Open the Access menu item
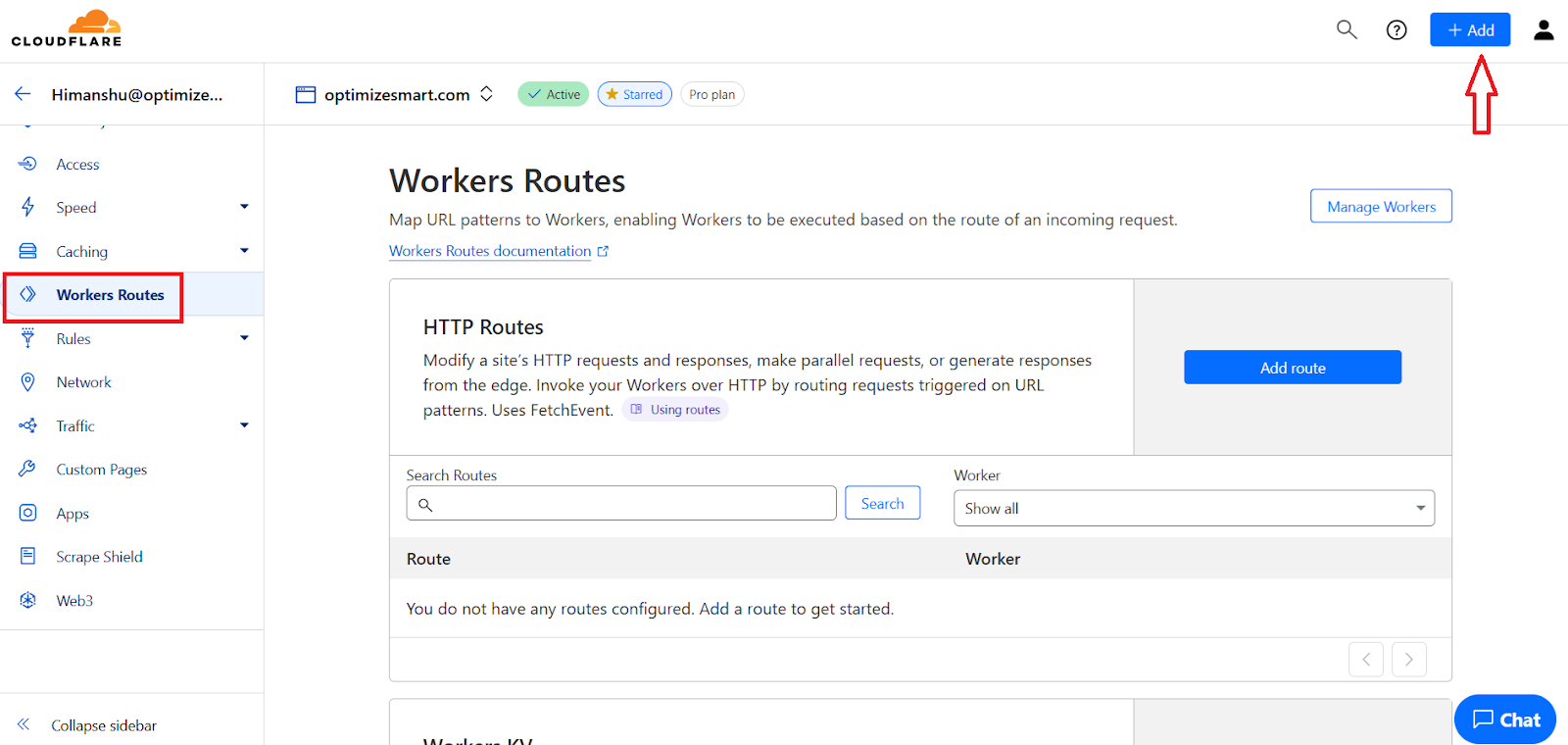The width and height of the screenshot is (1568, 745). [77, 165]
